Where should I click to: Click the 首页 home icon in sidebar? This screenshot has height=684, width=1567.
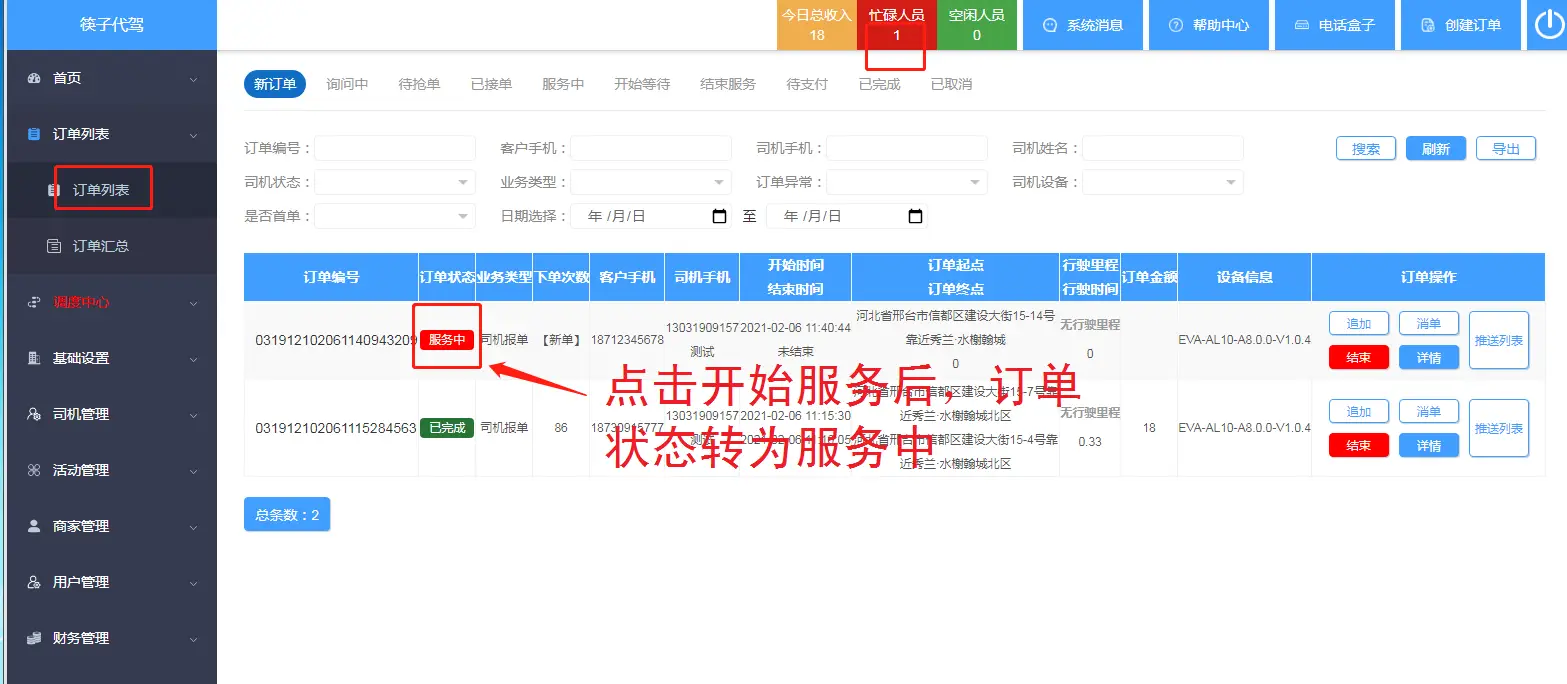click(x=34, y=78)
